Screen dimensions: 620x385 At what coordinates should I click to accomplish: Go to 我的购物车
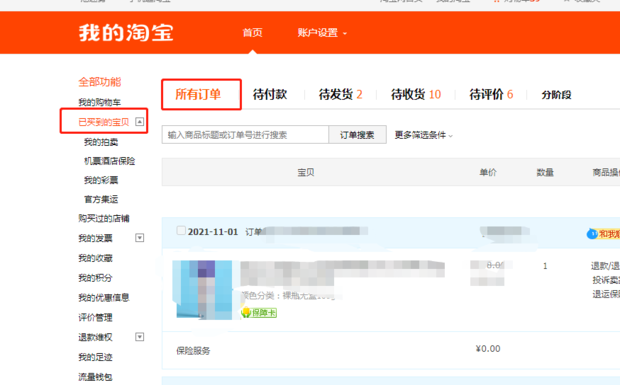(99, 102)
